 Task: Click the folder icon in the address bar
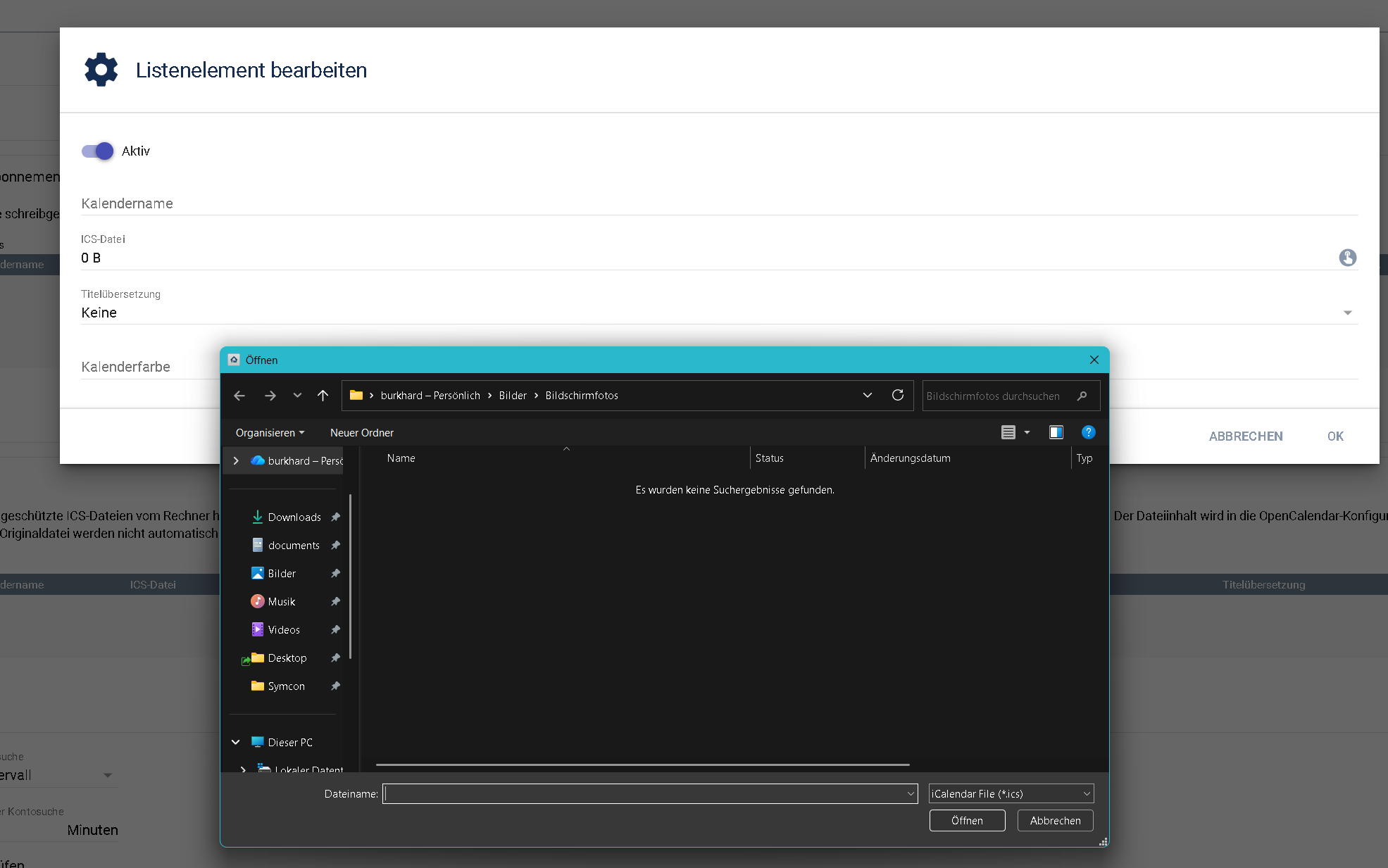[356, 396]
